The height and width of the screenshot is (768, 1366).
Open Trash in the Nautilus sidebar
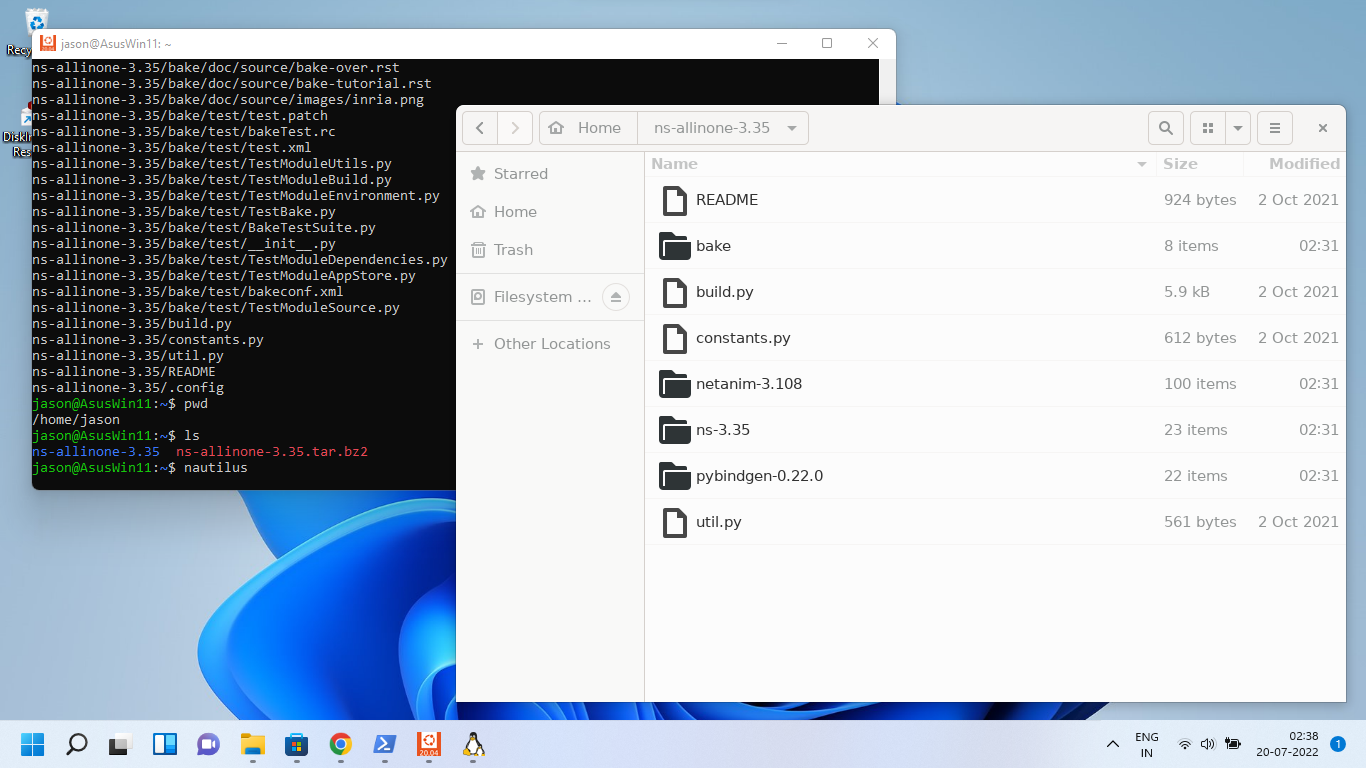(x=550, y=250)
